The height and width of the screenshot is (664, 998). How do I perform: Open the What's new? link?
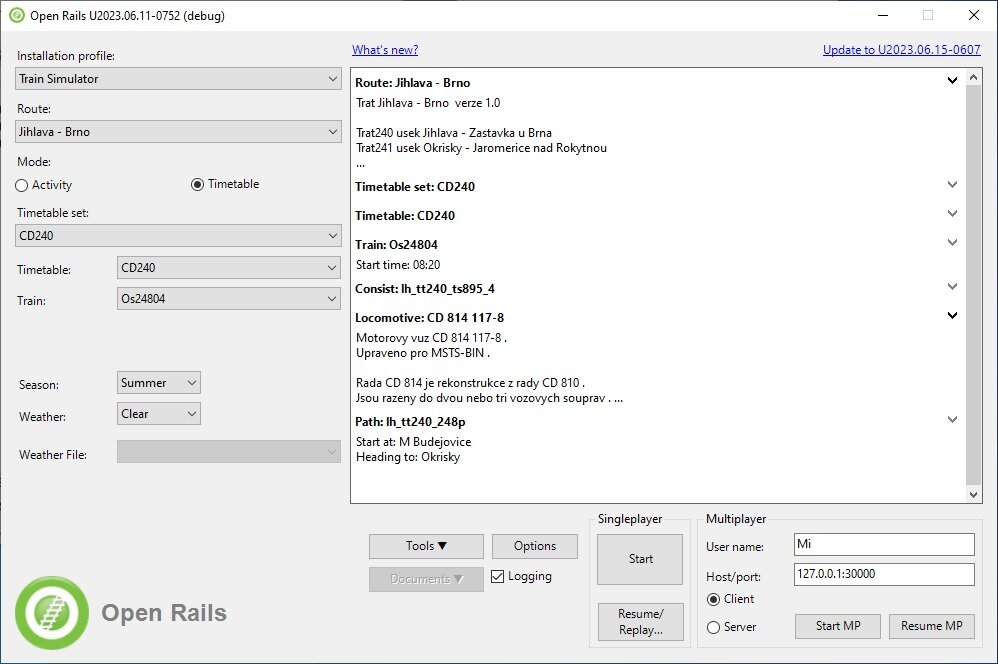click(385, 50)
